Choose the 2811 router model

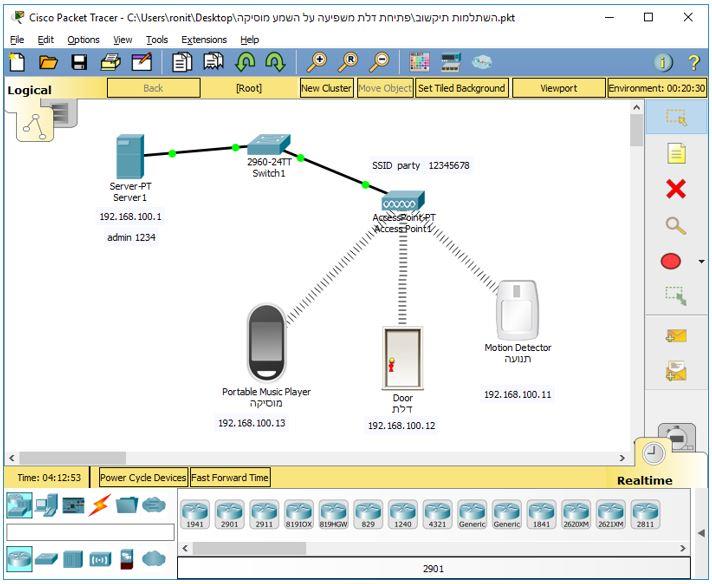[x=645, y=515]
